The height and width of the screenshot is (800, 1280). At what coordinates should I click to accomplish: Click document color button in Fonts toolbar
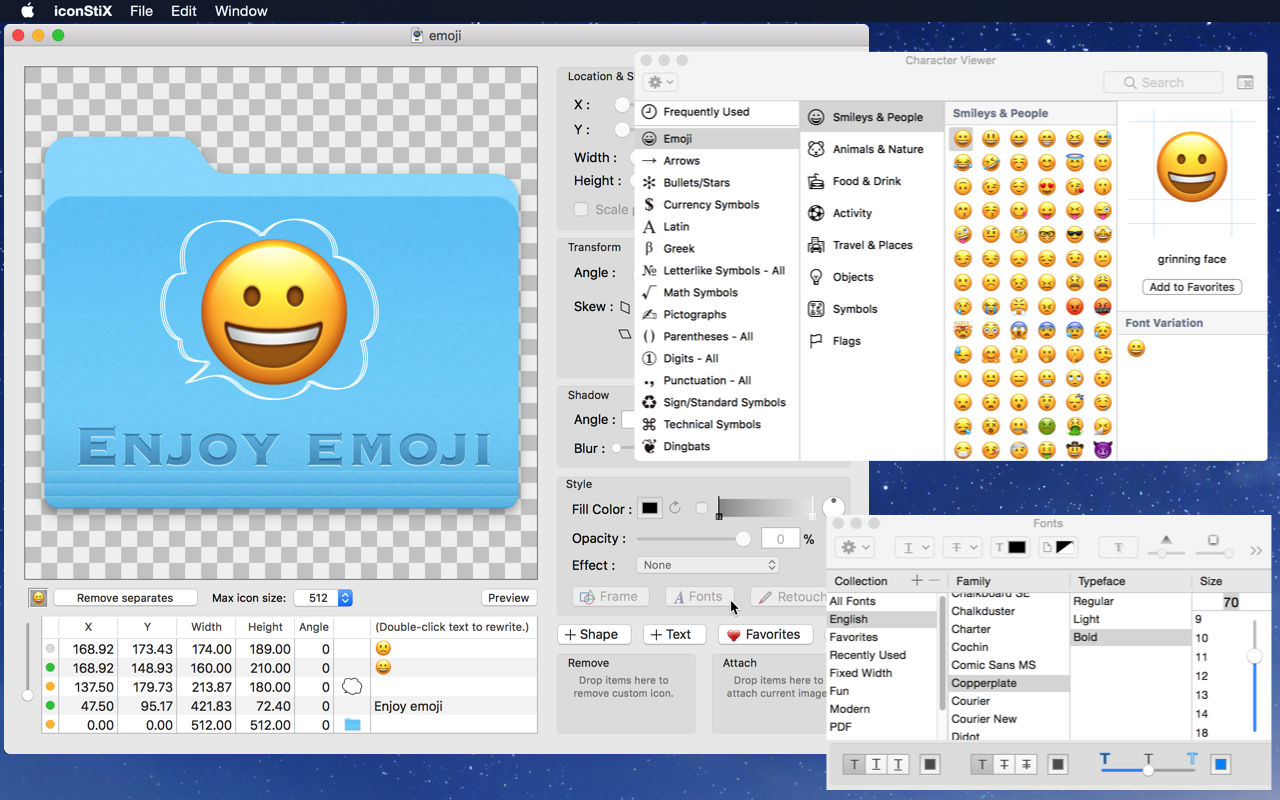click(x=1058, y=547)
